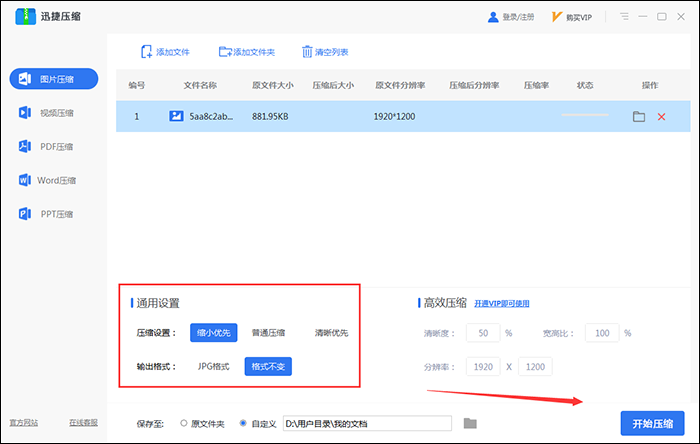Switch to Word压缩 in sidebar
The height and width of the screenshot is (444, 700).
pyautogui.click(x=47, y=180)
